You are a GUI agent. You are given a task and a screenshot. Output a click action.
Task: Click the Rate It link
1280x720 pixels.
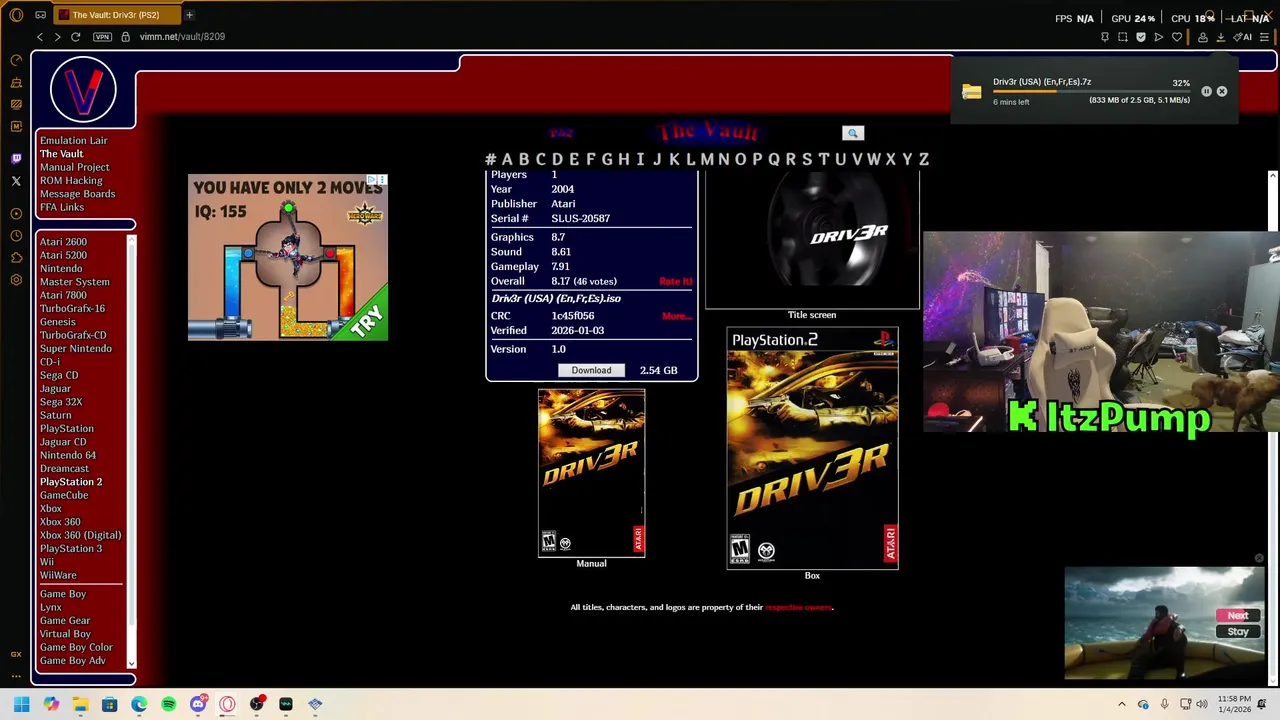(676, 282)
